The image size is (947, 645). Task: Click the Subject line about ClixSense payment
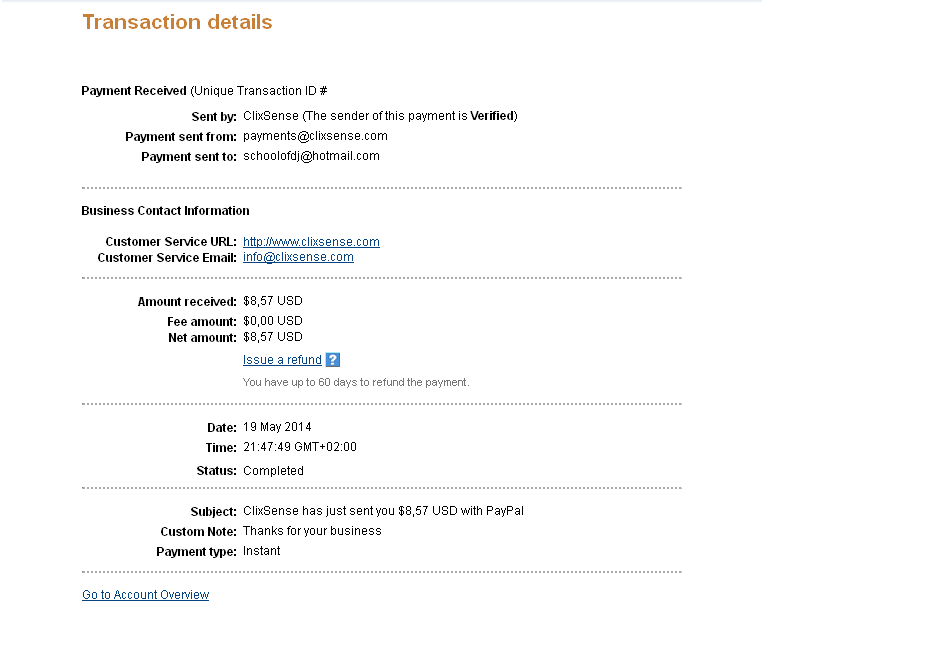tap(383, 511)
